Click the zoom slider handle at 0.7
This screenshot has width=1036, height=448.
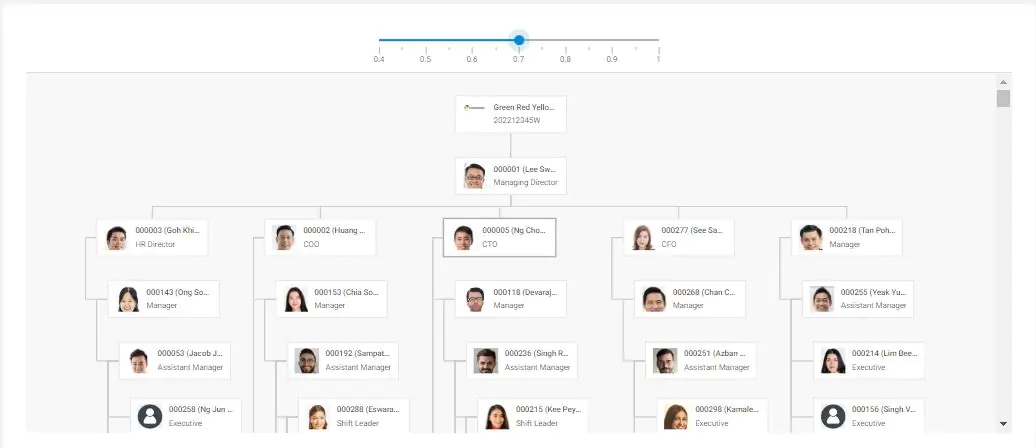tap(519, 40)
